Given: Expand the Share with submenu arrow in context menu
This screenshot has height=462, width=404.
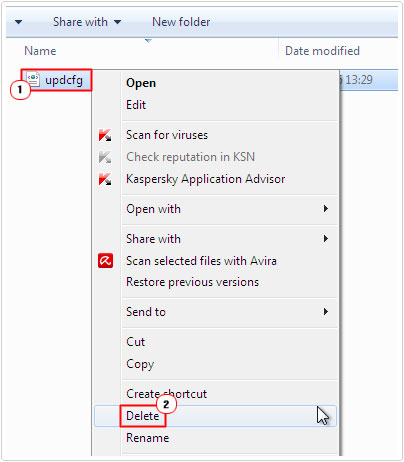Looking at the screenshot, I should tap(326, 239).
